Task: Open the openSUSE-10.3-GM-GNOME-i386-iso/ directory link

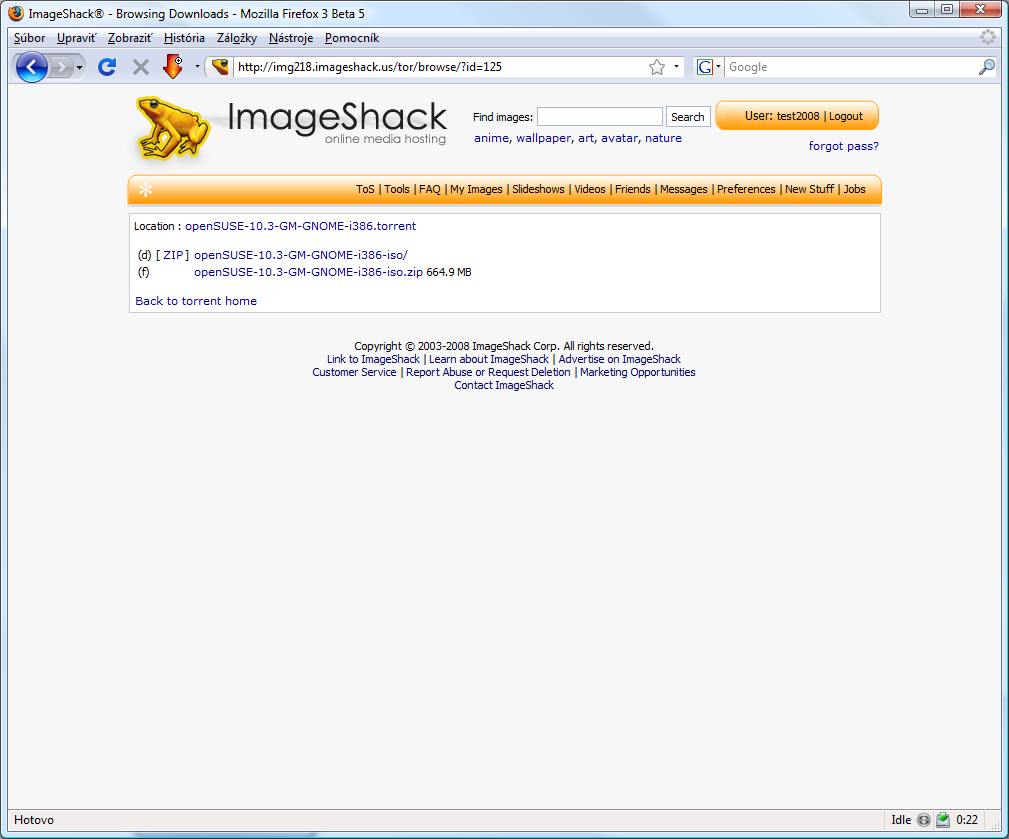Action: [x=301, y=255]
